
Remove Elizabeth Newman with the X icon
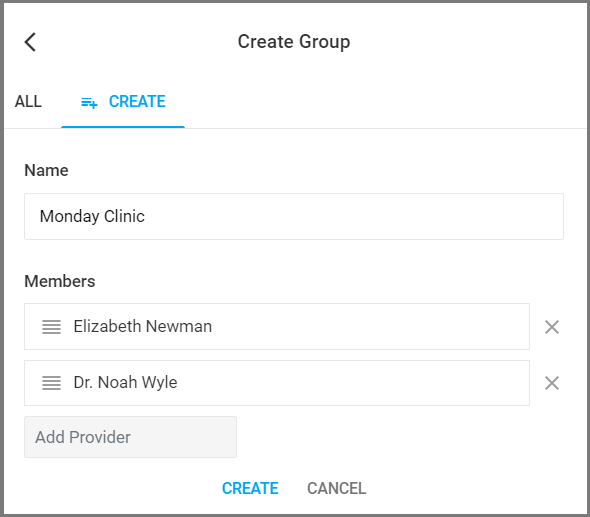[x=552, y=327]
